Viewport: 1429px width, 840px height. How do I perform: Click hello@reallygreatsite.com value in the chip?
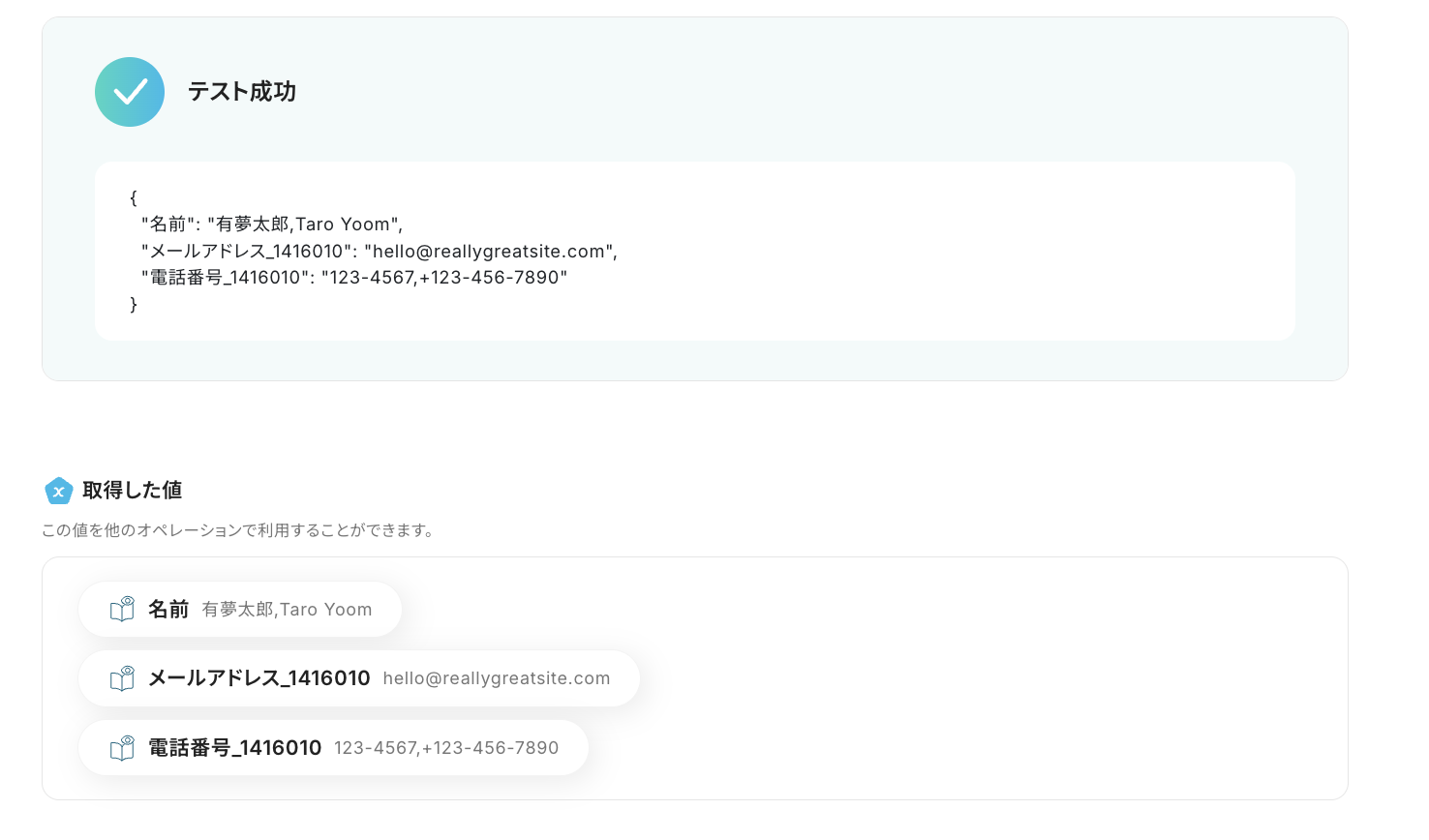click(x=496, y=678)
